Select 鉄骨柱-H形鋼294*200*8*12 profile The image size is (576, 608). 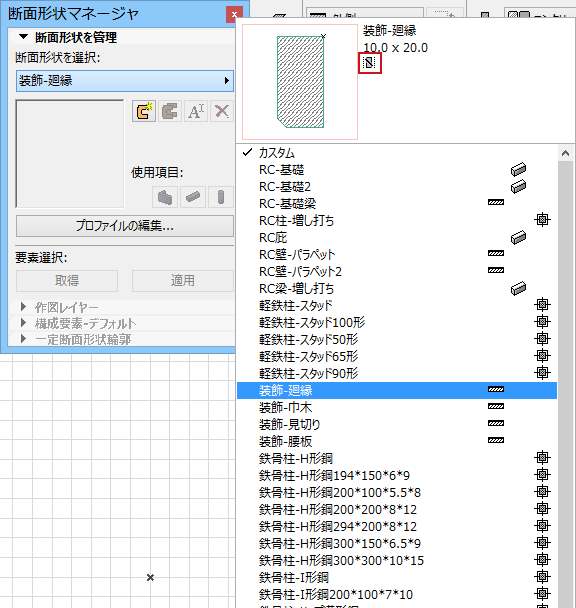pyautogui.click(x=397, y=527)
